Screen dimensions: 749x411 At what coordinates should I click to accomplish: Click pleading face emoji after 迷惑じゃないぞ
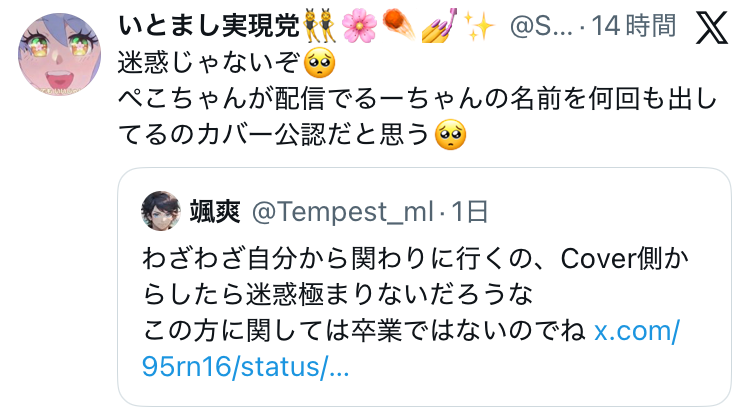pos(320,63)
